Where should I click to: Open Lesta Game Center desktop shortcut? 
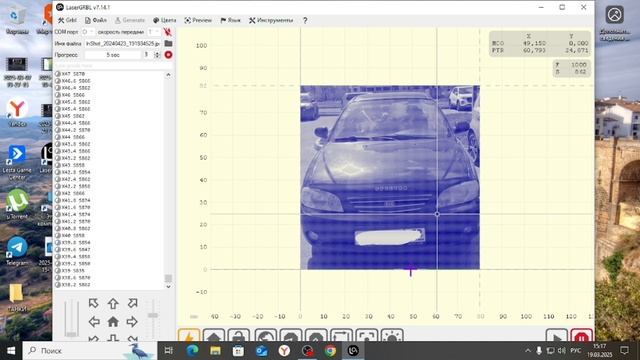(17, 162)
